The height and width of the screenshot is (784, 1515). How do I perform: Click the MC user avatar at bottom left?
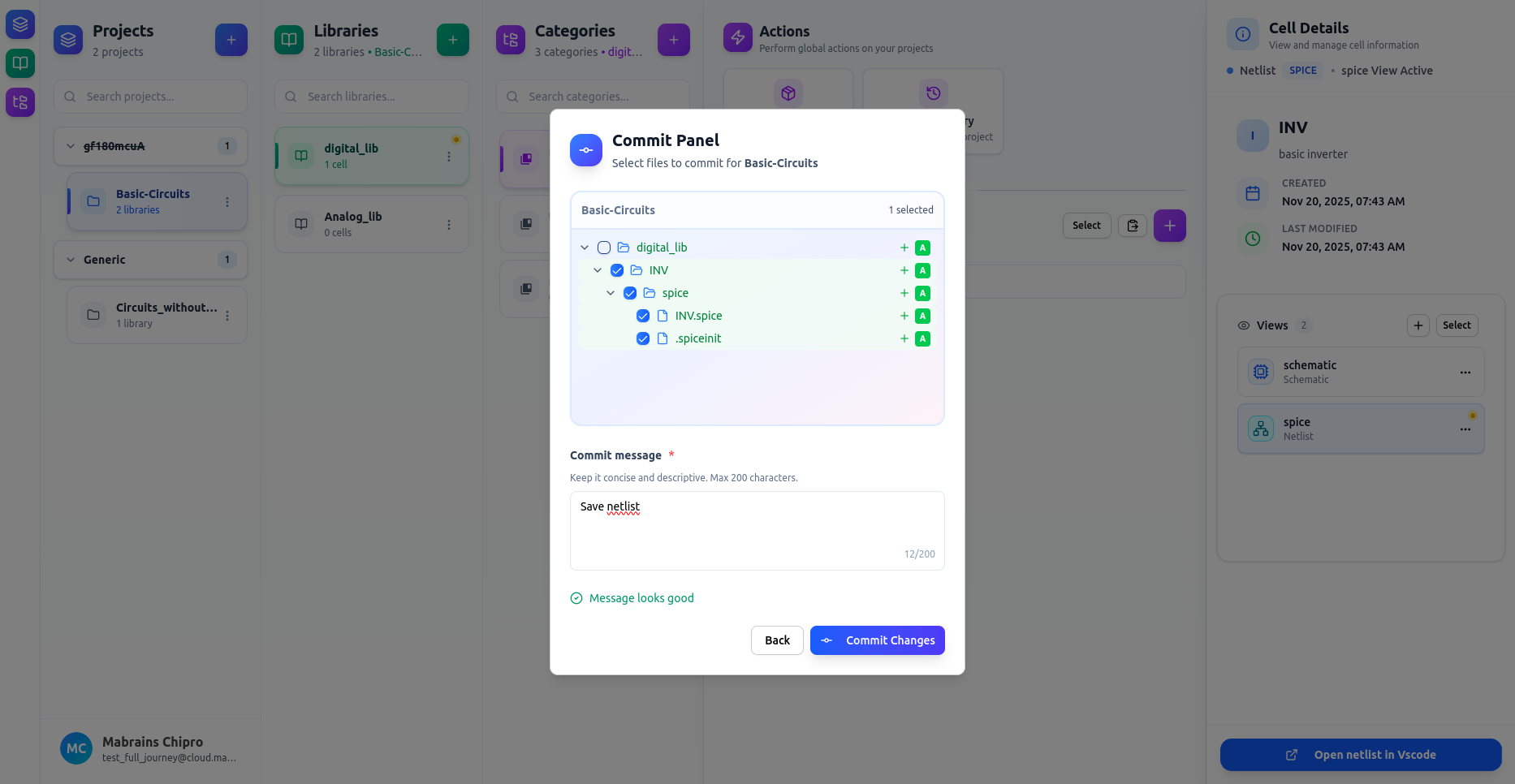pyautogui.click(x=76, y=748)
